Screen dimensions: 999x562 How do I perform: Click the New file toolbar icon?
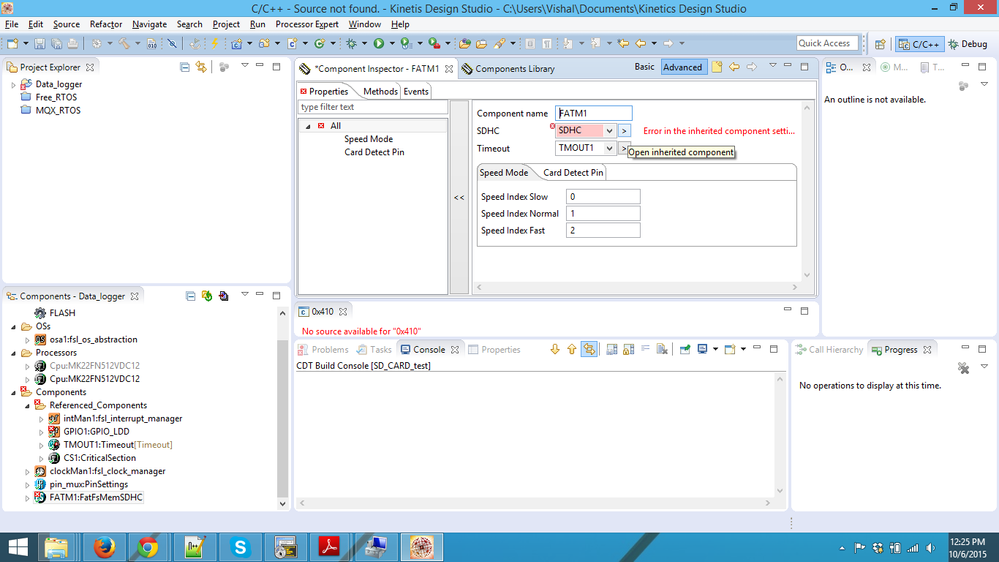tap(12, 43)
